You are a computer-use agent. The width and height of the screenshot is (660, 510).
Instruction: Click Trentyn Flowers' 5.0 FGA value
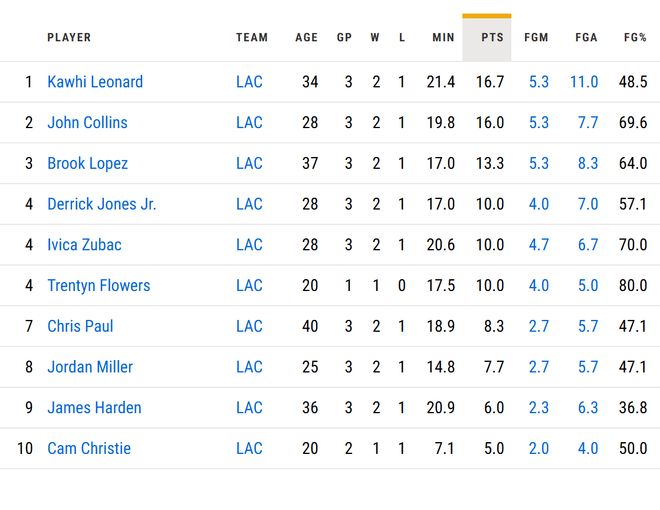tap(587, 286)
